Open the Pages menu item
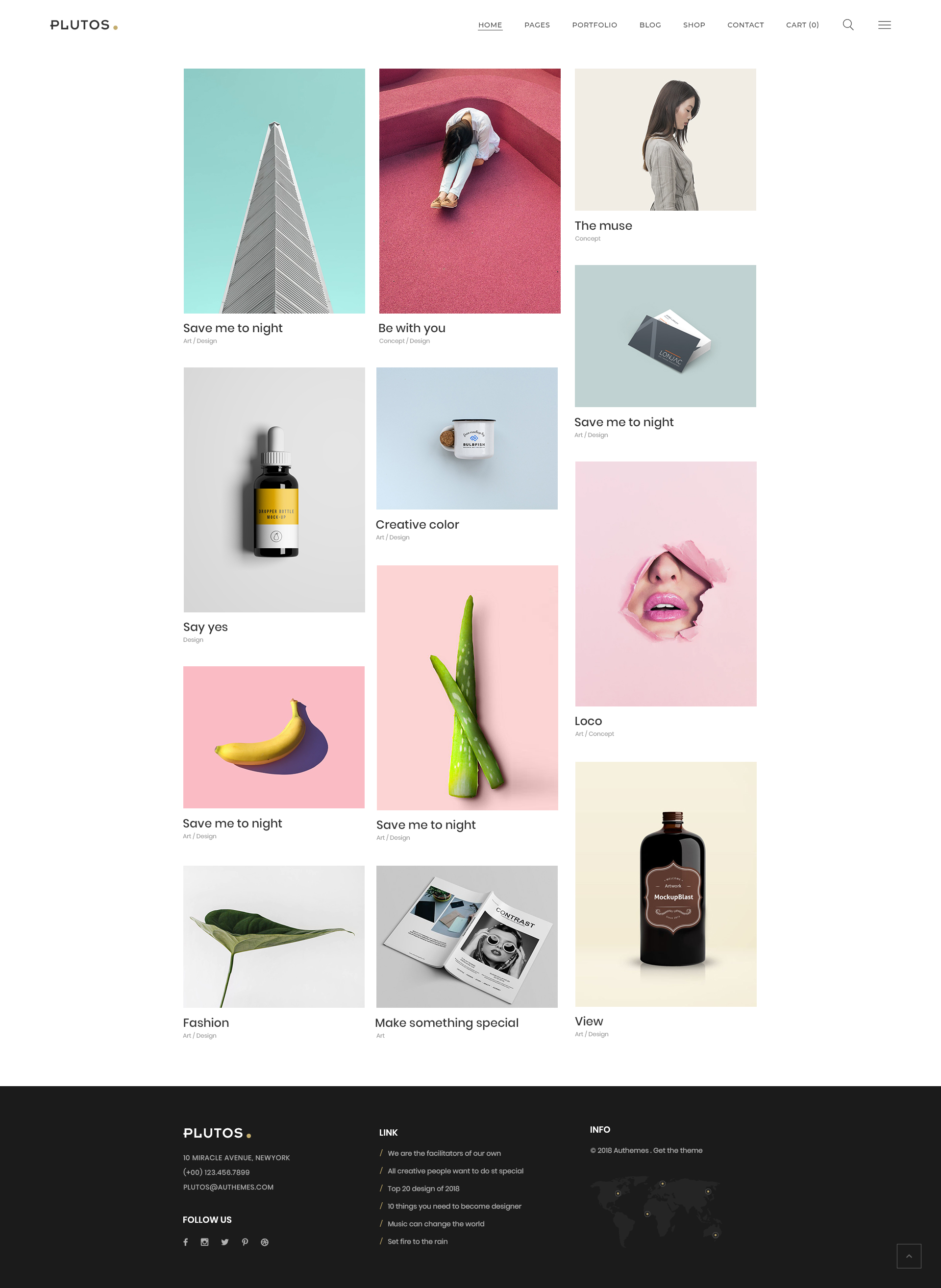Screen dimensions: 941x1288 (x=537, y=25)
